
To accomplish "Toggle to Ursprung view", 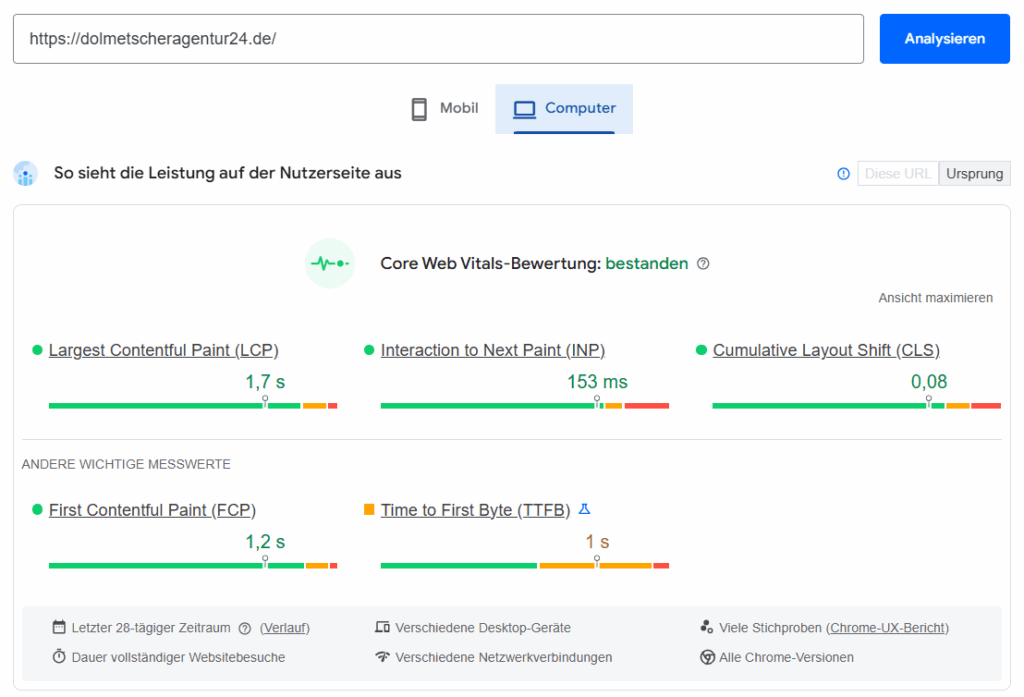I will click(974, 174).
